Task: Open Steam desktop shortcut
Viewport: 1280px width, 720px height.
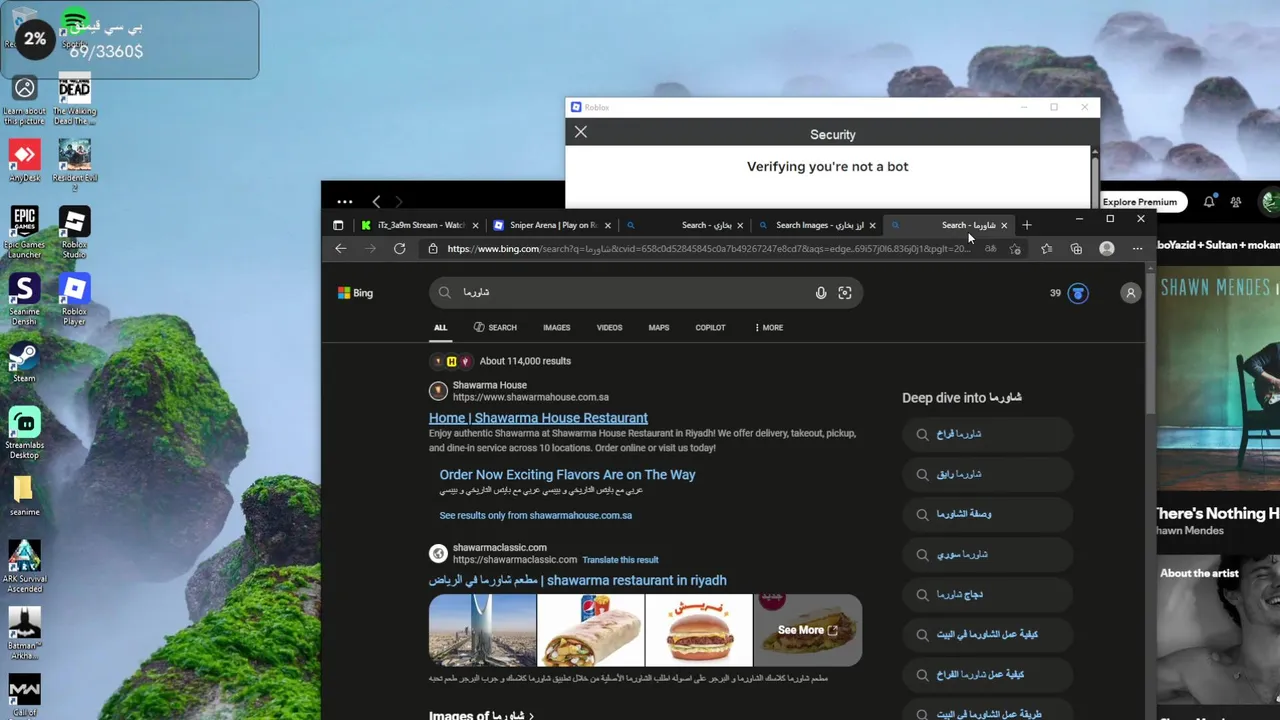Action: (25, 362)
